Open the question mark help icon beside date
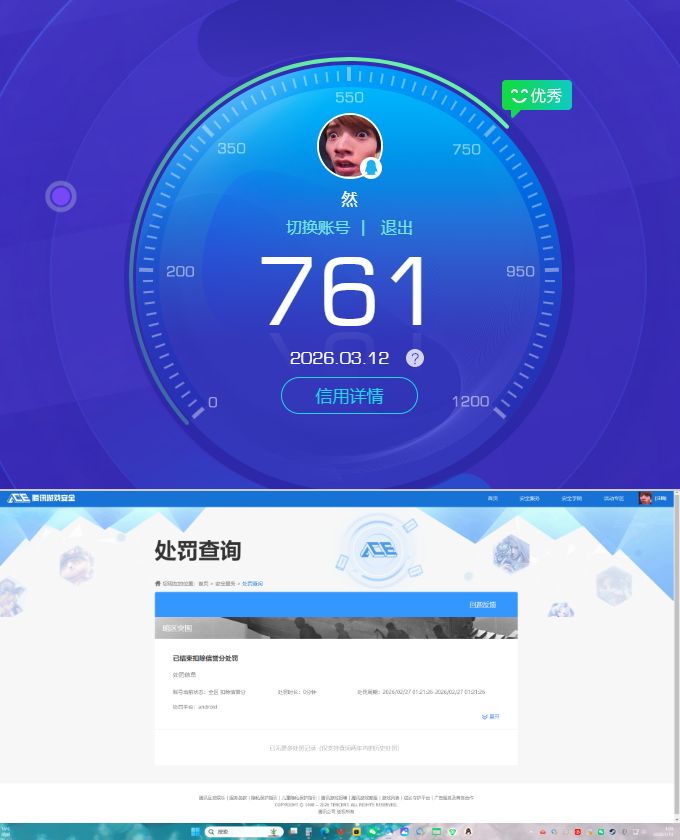This screenshot has height=840, width=680. click(415, 358)
